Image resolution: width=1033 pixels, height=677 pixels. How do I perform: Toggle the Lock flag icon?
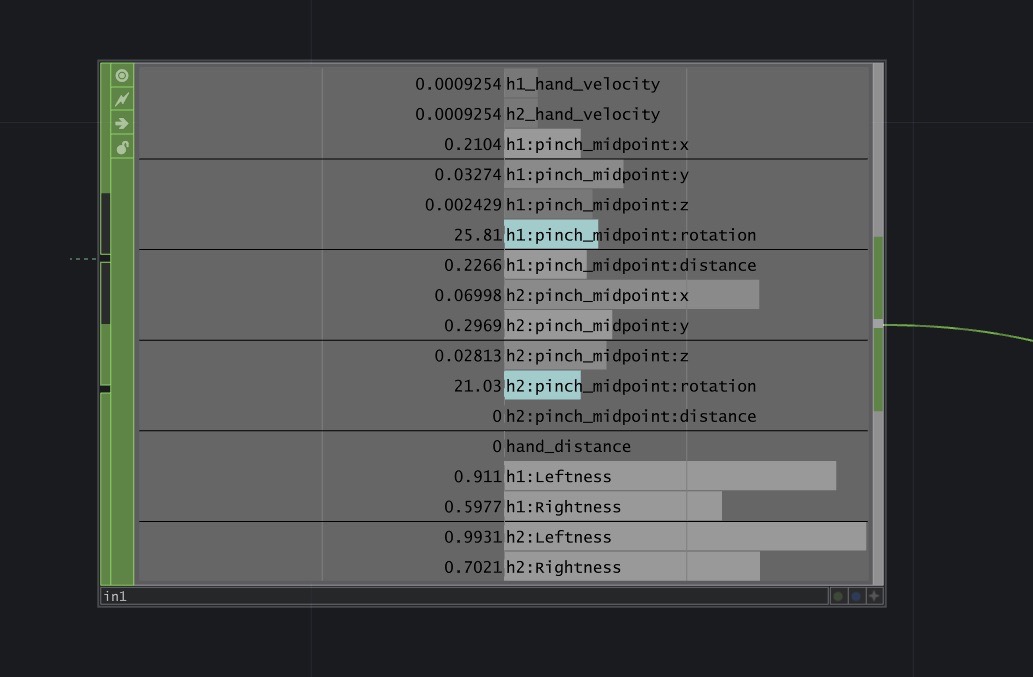pyautogui.click(x=122, y=148)
